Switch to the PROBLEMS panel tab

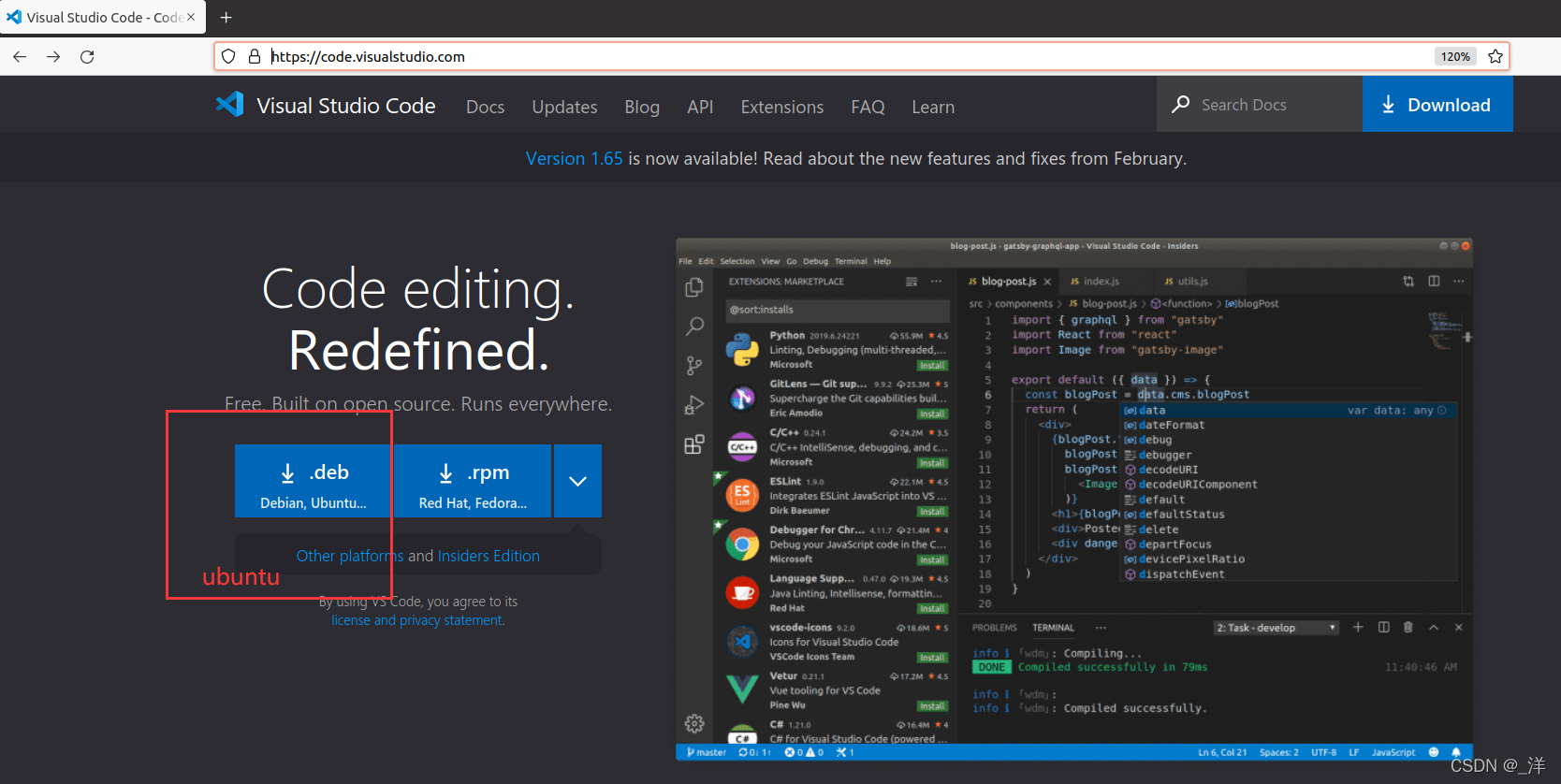(x=994, y=628)
